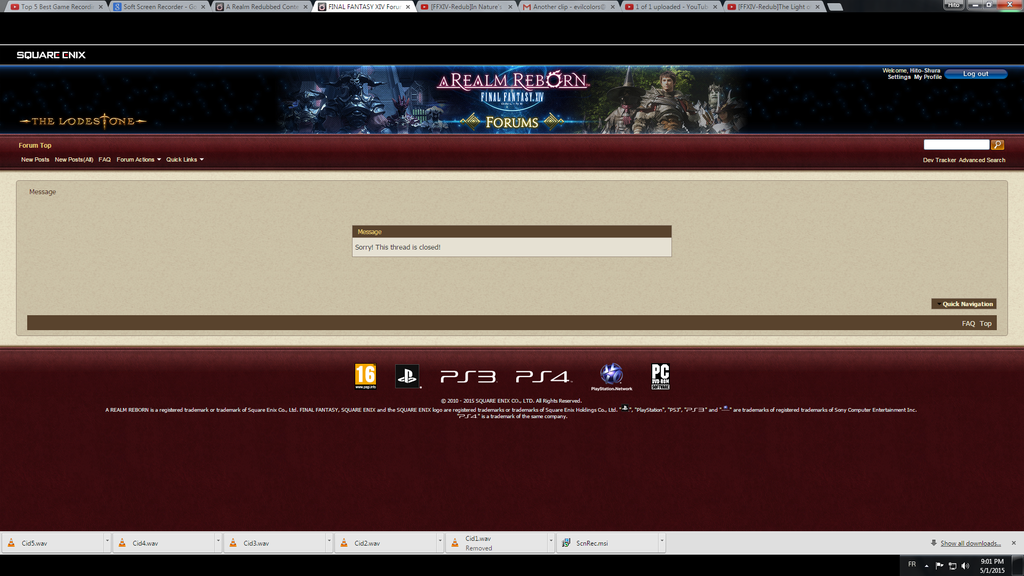
Task: Click the Hito-Shura username in welcome text
Action: [x=925, y=71]
